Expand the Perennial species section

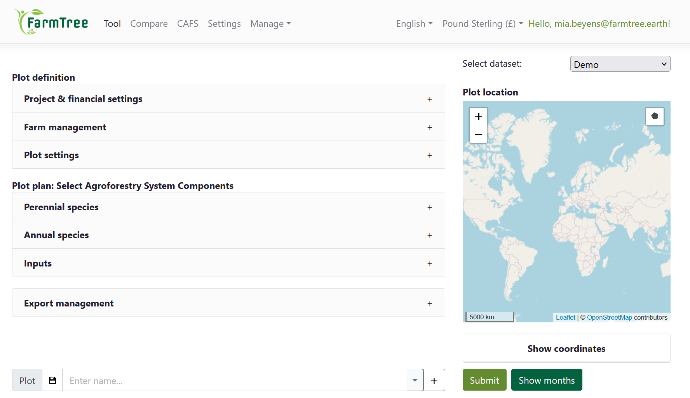click(228, 207)
